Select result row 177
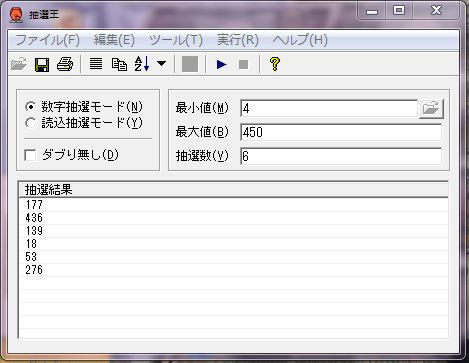This screenshot has height=363, width=469. pos(234,205)
